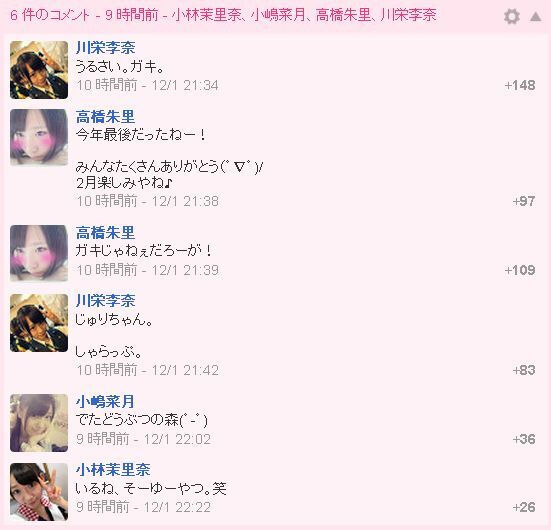
Task: Click the +36 count on 小嶋菜月 comment
Action: (524, 439)
